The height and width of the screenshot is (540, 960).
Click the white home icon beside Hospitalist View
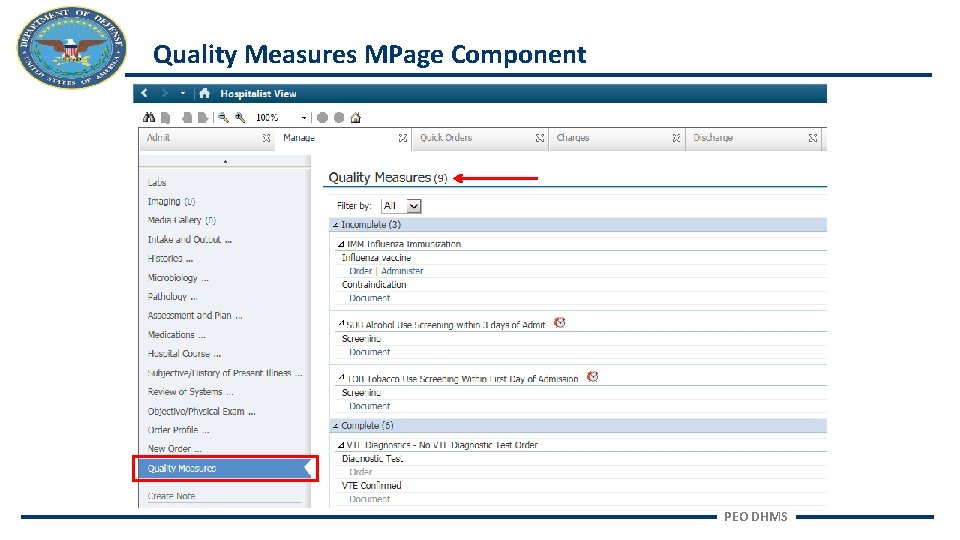point(204,93)
